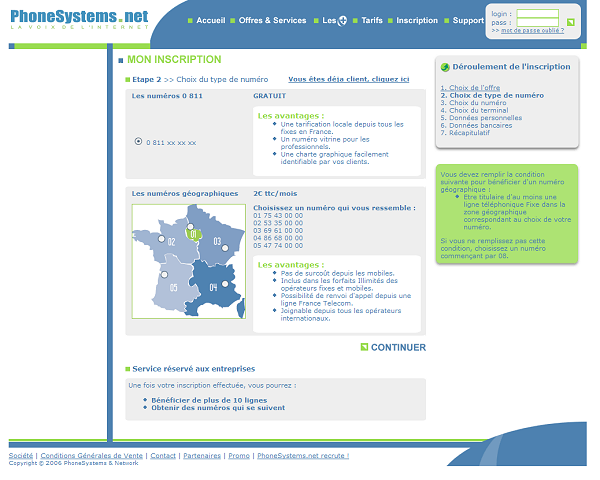
Task: Click the login input field
Action: (x=537, y=14)
